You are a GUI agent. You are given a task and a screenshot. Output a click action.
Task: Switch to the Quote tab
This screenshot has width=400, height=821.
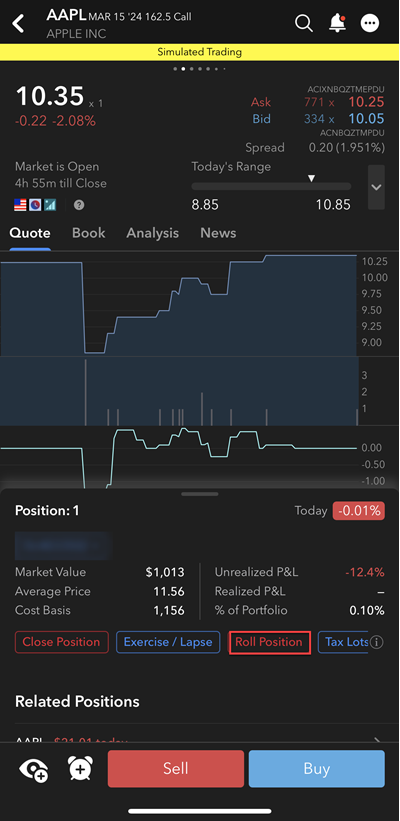tap(30, 233)
